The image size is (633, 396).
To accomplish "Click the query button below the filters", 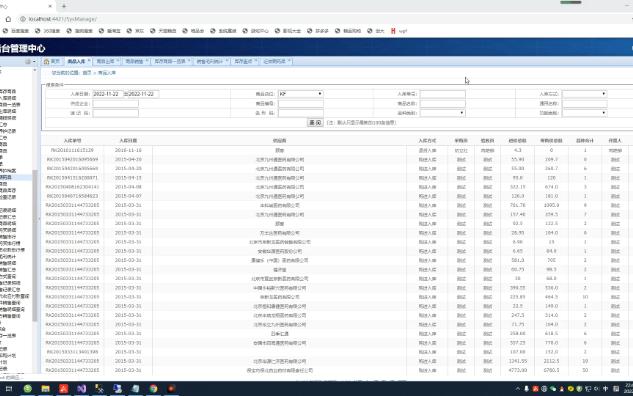I will pyautogui.click(x=315, y=122).
